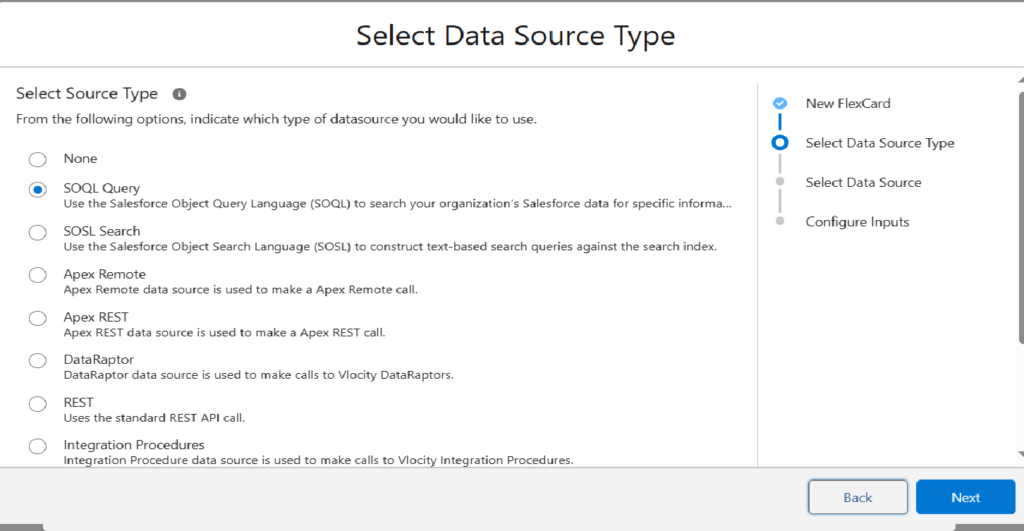This screenshot has width=1024, height=531.
Task: Select the SOQL Query radio button
Action: click(38, 189)
